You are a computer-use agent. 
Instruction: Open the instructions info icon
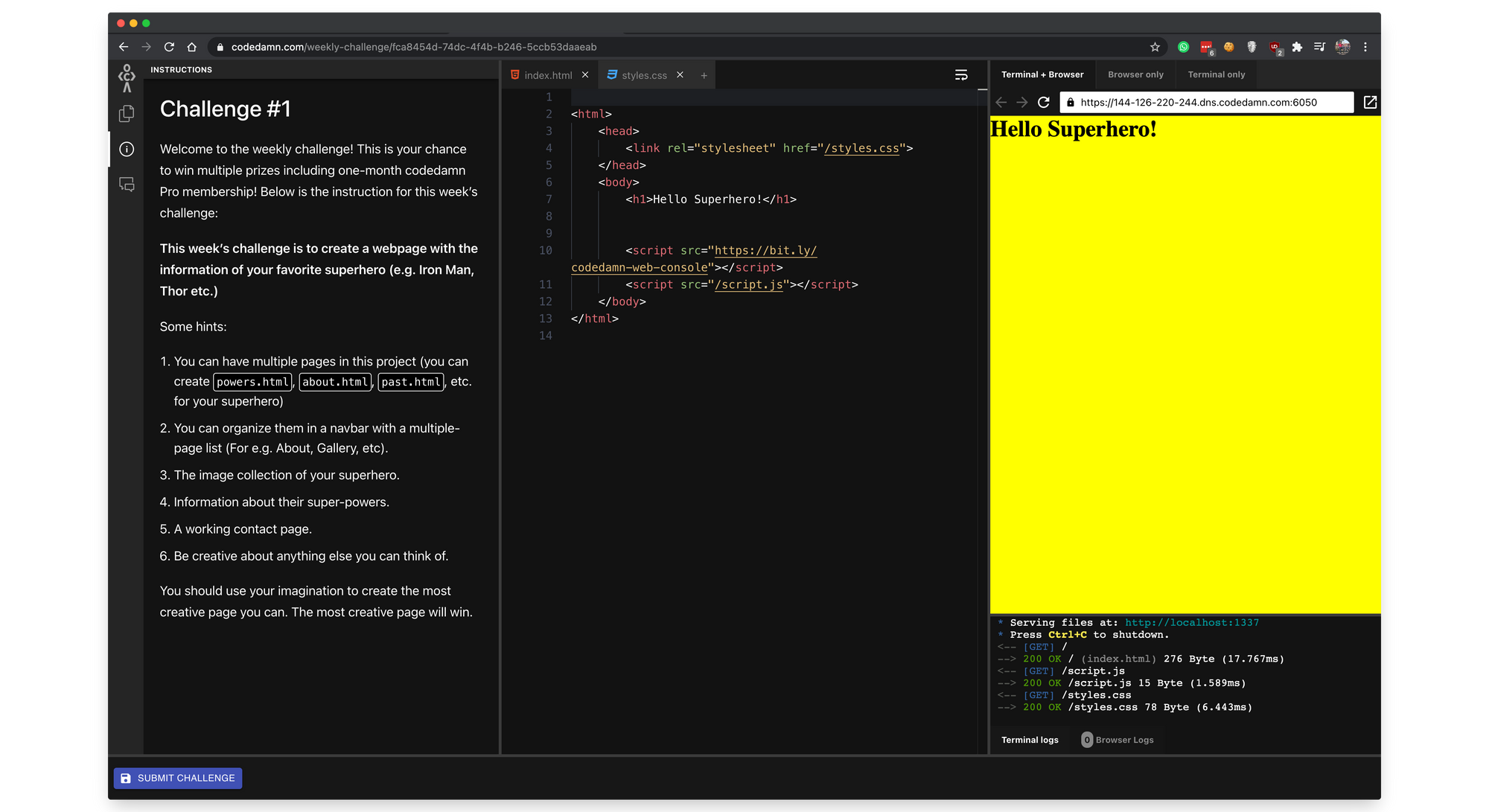point(127,149)
